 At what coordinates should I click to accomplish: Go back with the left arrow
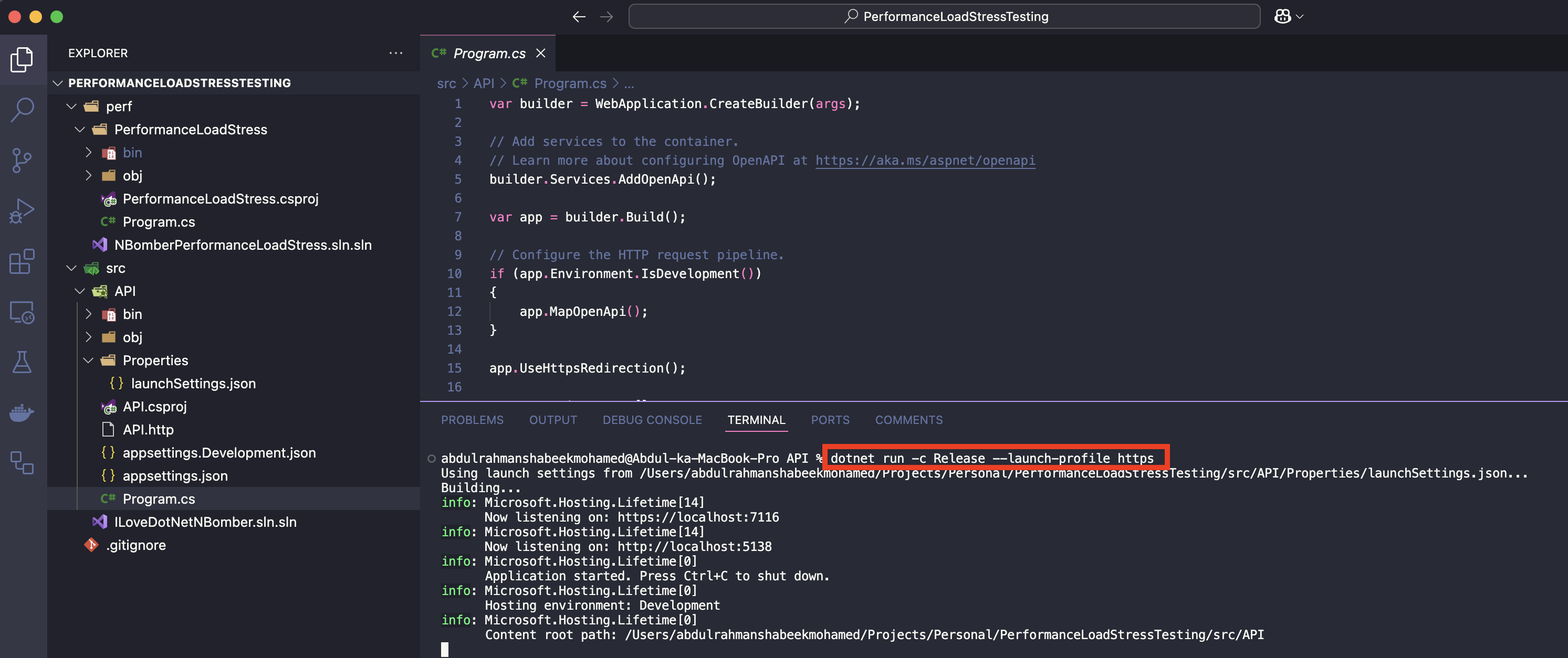[x=579, y=16]
